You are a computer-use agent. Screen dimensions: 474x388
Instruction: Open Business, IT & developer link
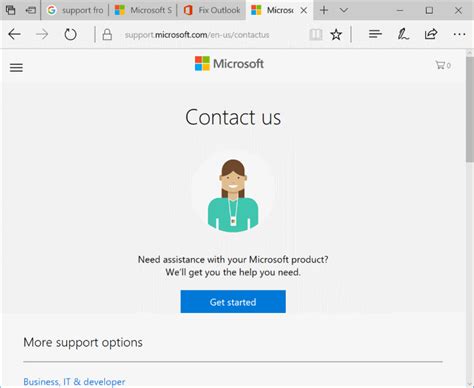point(74,382)
